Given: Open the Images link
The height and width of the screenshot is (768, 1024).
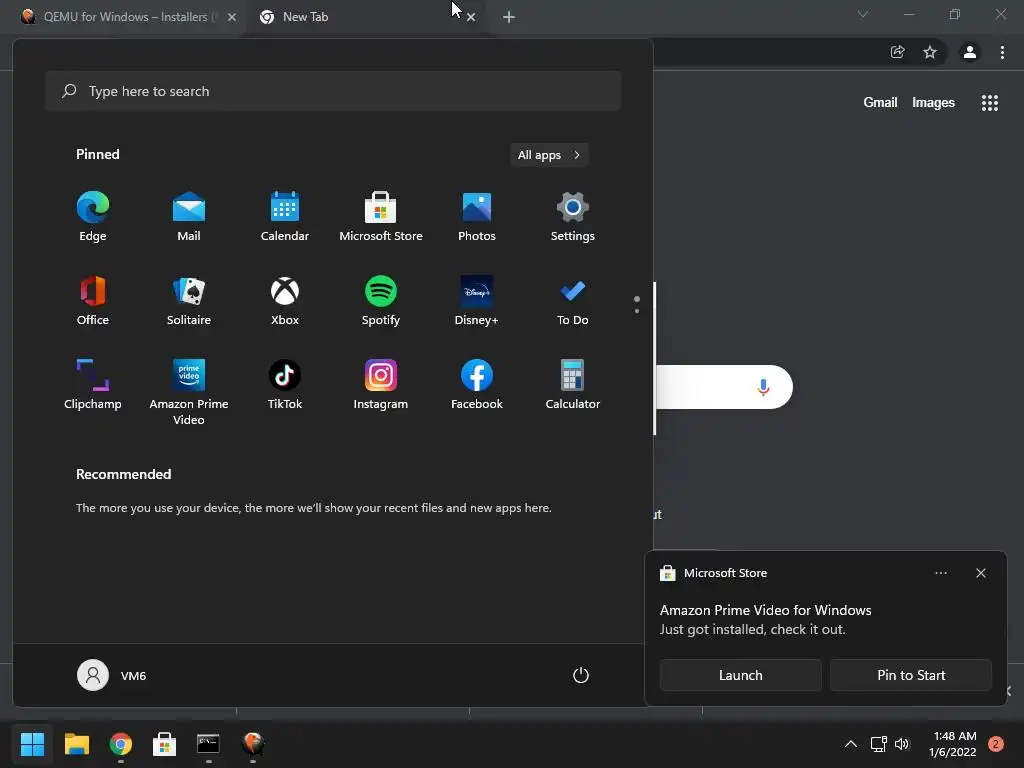Looking at the screenshot, I should (x=933, y=103).
